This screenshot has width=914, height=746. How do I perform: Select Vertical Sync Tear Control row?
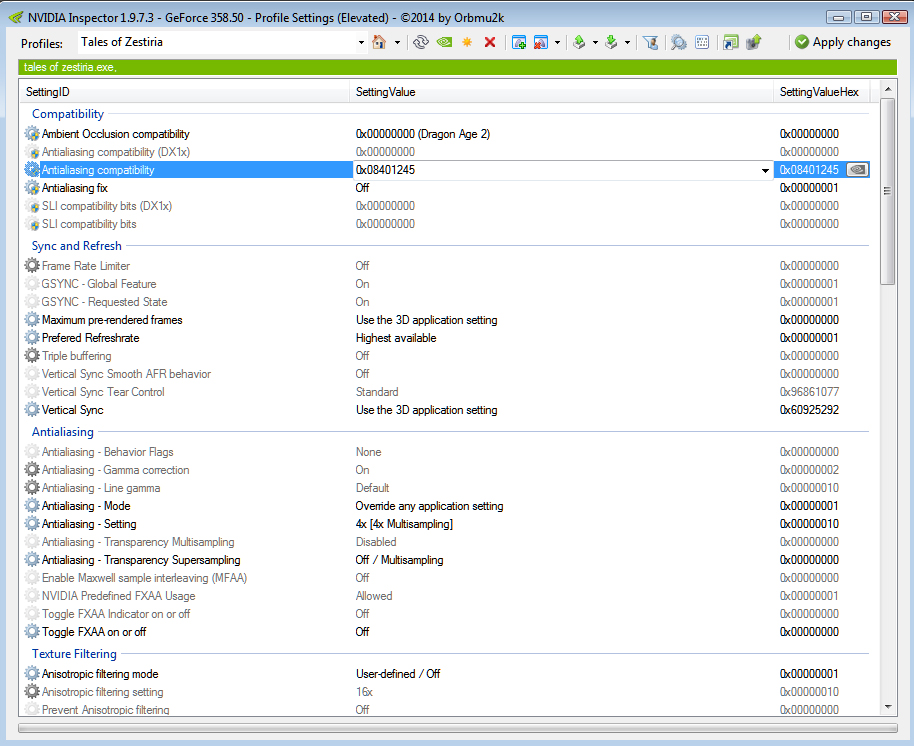click(x=447, y=392)
